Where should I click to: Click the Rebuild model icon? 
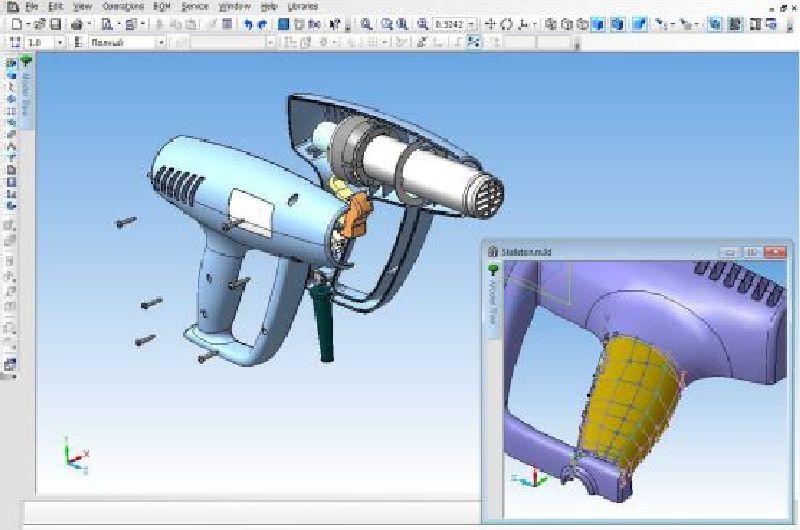click(x=715, y=24)
